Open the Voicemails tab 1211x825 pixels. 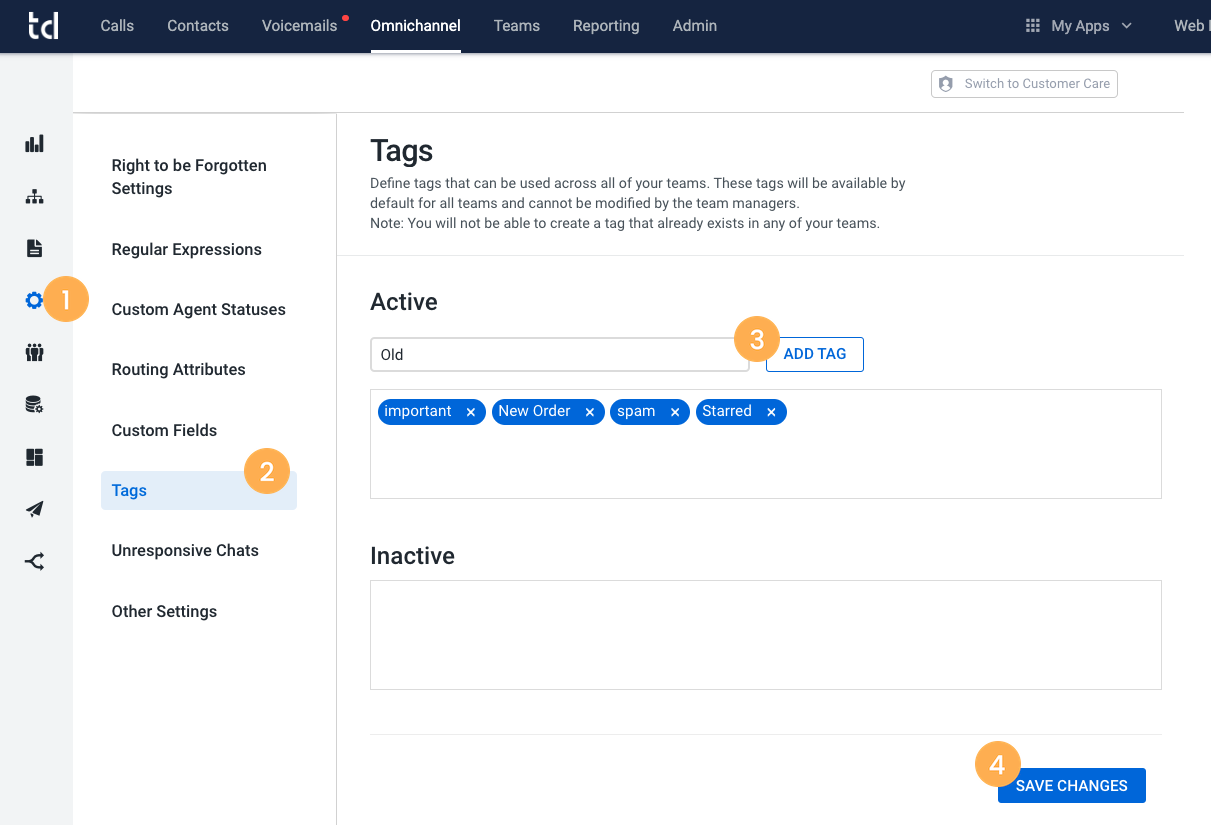tap(300, 26)
